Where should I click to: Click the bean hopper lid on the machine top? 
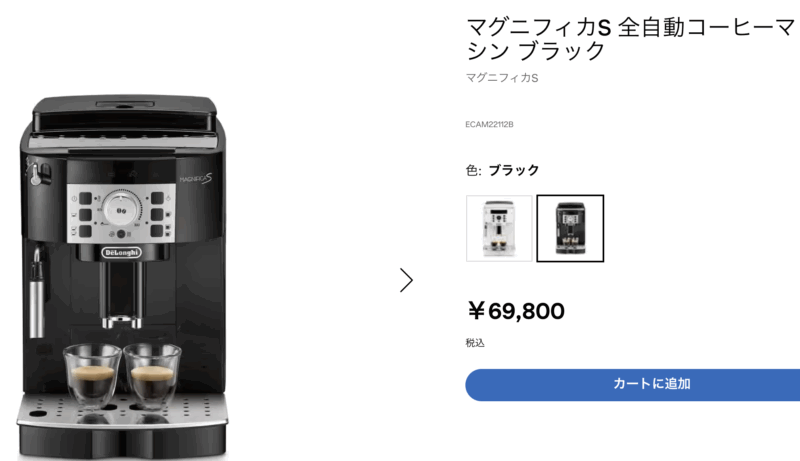[x=125, y=113]
